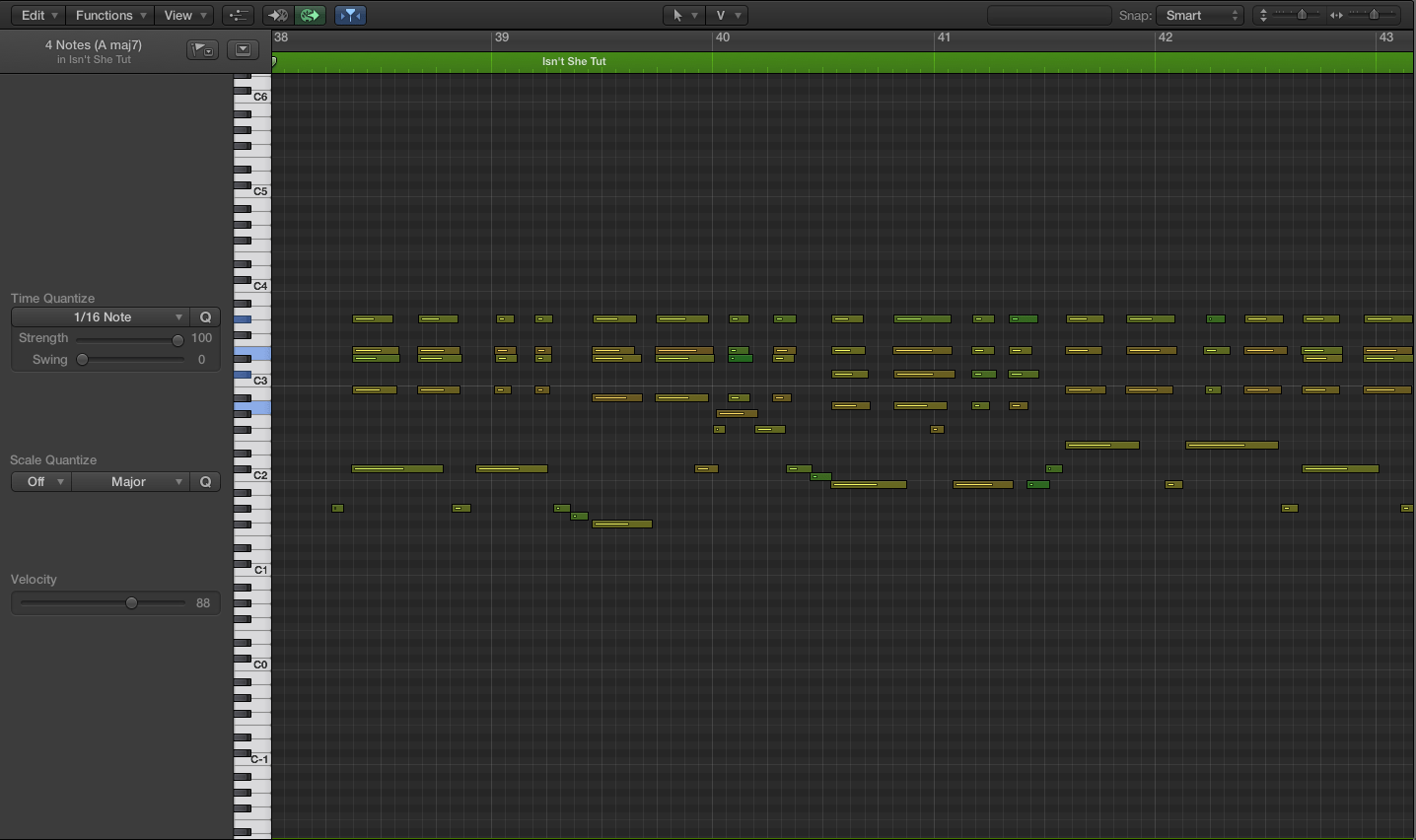1416x840 pixels.
Task: Open the Edit menu
Action: coord(36,15)
